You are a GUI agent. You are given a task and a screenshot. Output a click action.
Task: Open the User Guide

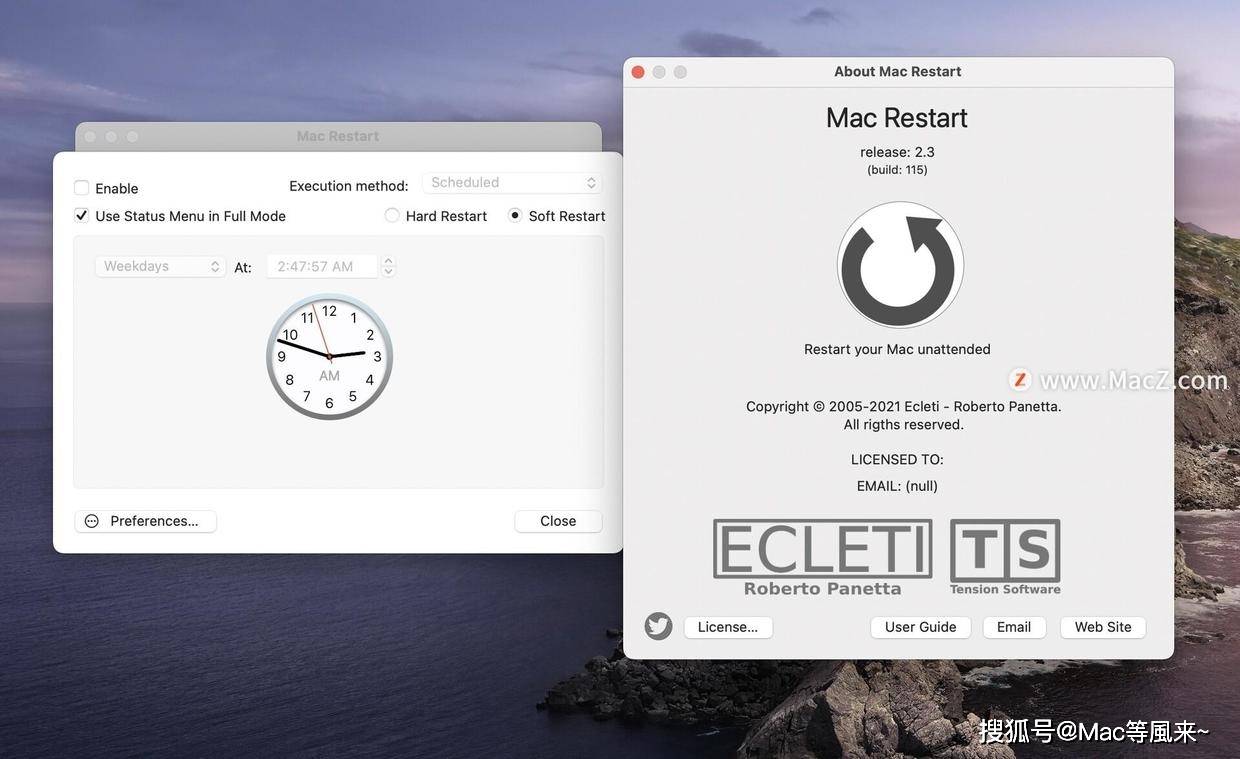point(920,626)
